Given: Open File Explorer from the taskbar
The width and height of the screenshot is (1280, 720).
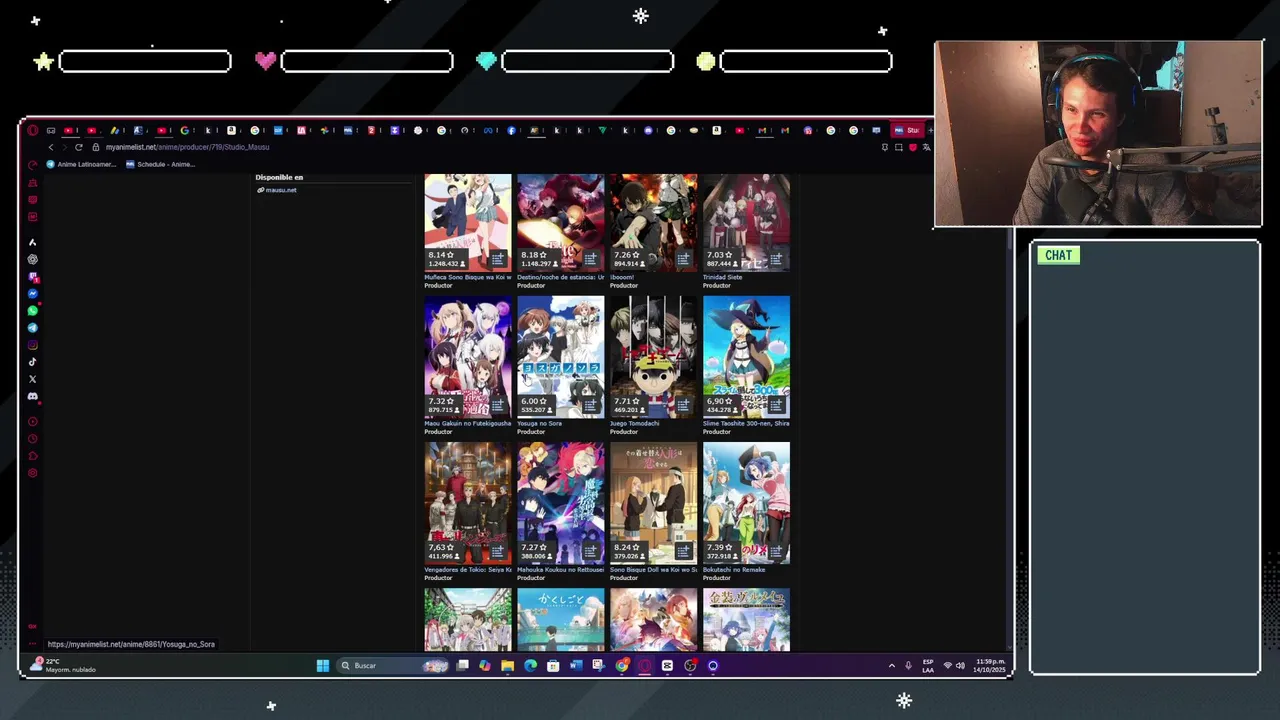Looking at the screenshot, I should pos(508,665).
